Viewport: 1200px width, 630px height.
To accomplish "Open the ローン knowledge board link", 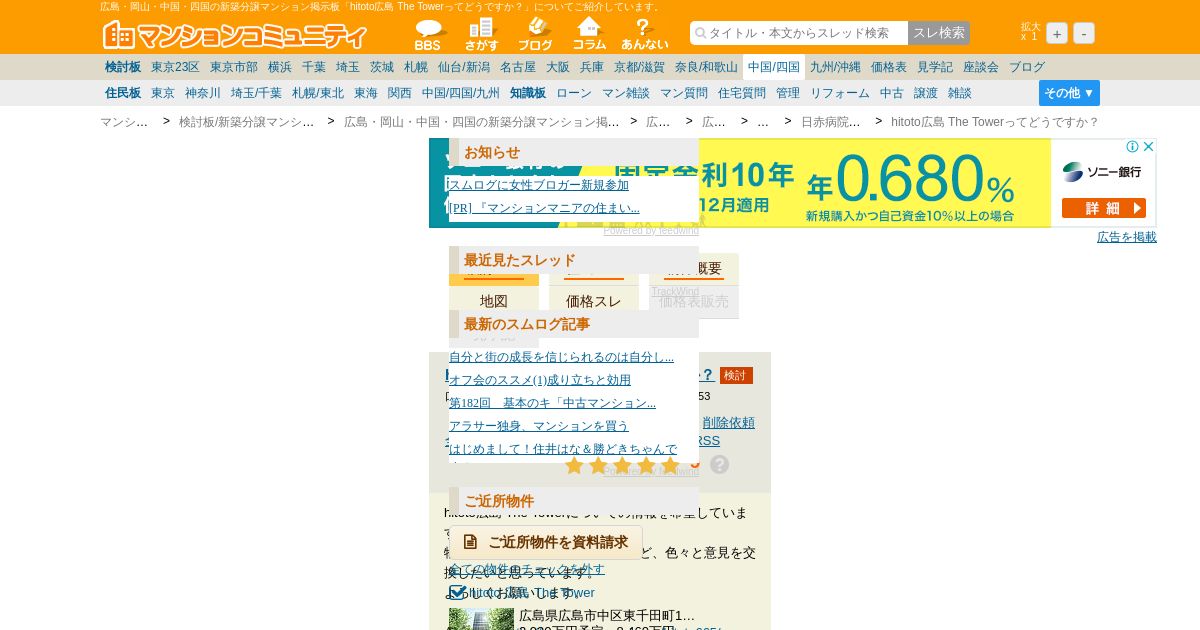I will point(574,93).
